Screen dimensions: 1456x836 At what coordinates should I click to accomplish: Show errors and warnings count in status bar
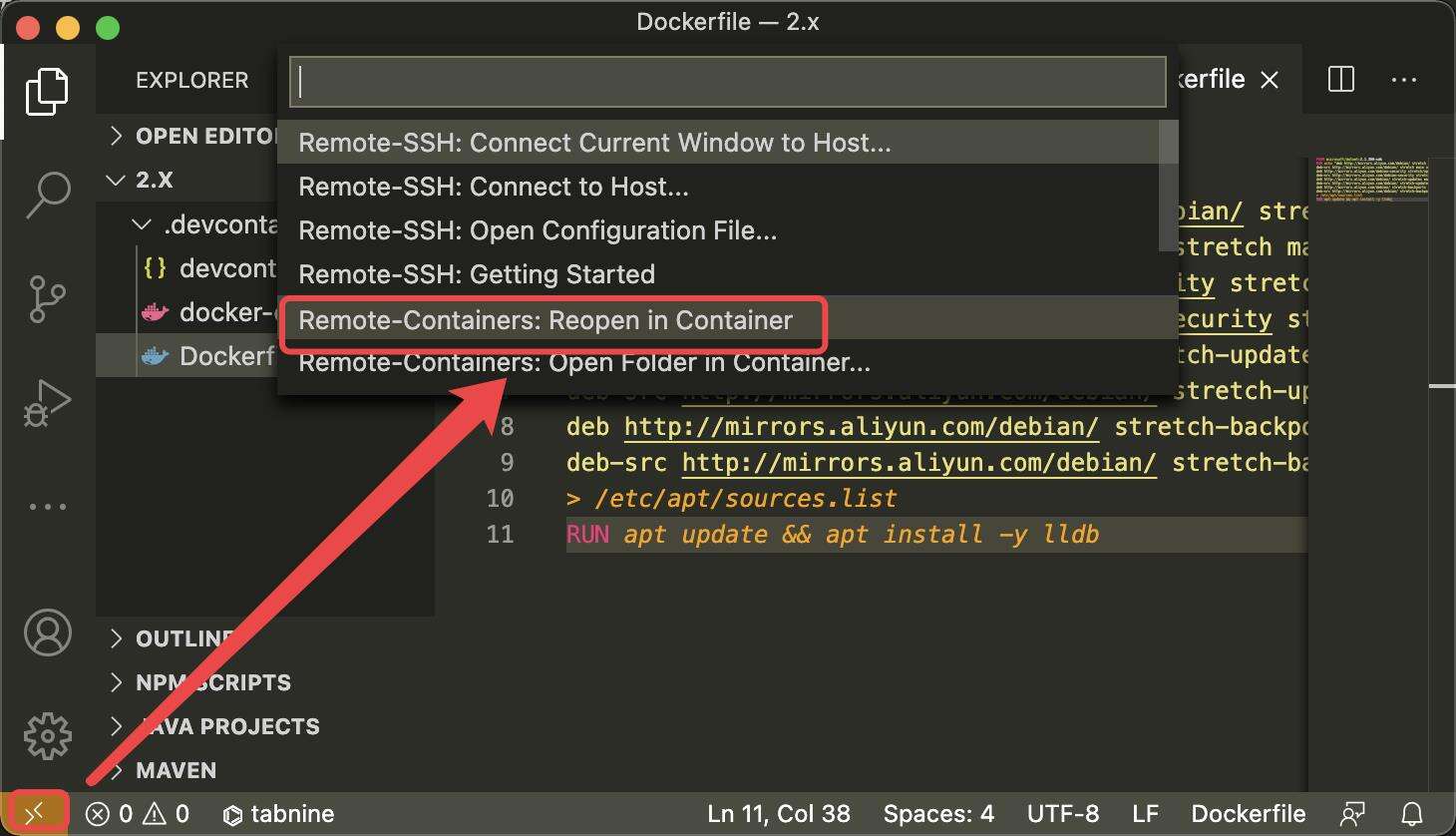click(x=138, y=814)
